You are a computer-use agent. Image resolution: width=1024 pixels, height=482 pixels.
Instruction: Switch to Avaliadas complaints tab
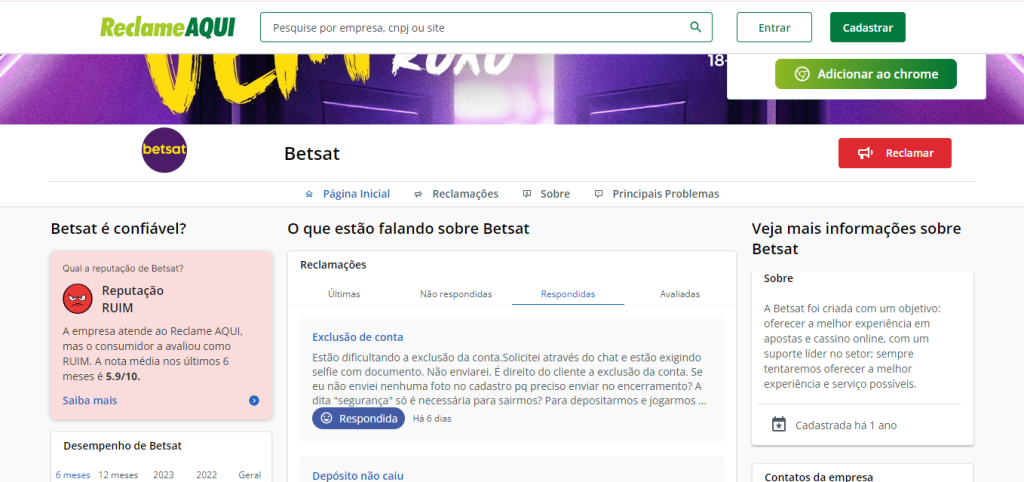pyautogui.click(x=680, y=294)
